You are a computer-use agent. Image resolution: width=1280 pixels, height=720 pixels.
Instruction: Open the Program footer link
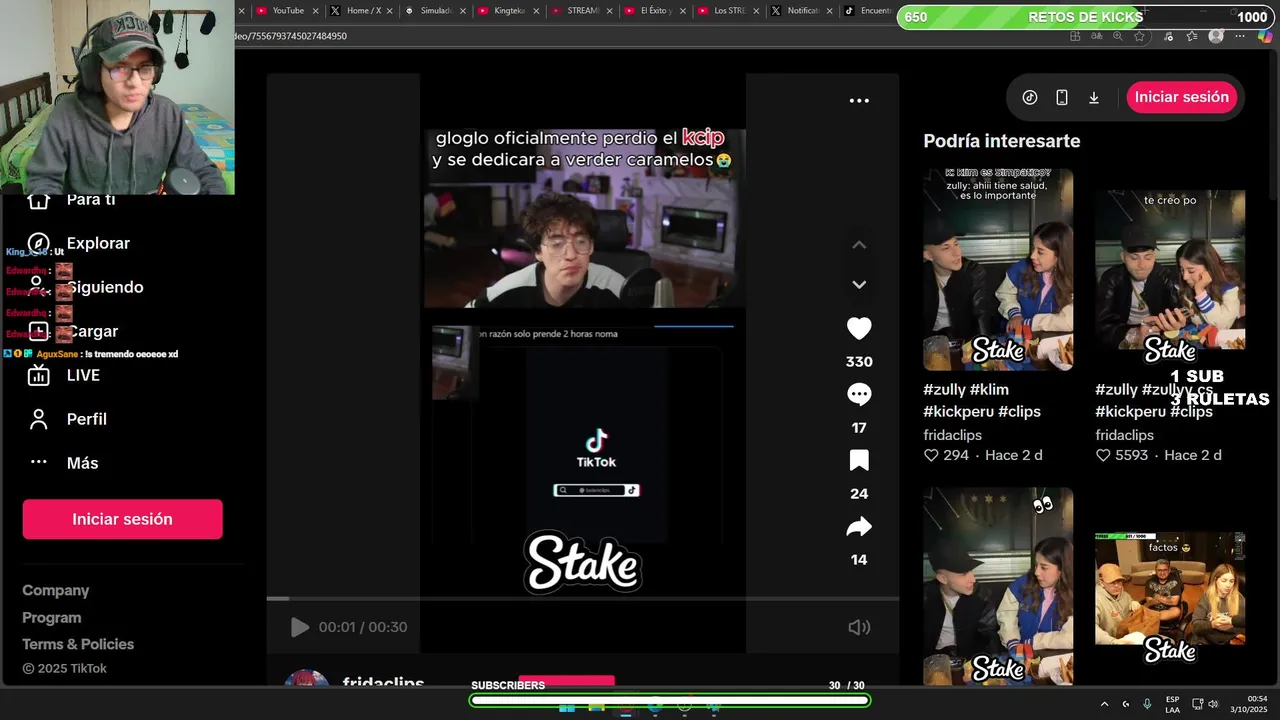(52, 618)
